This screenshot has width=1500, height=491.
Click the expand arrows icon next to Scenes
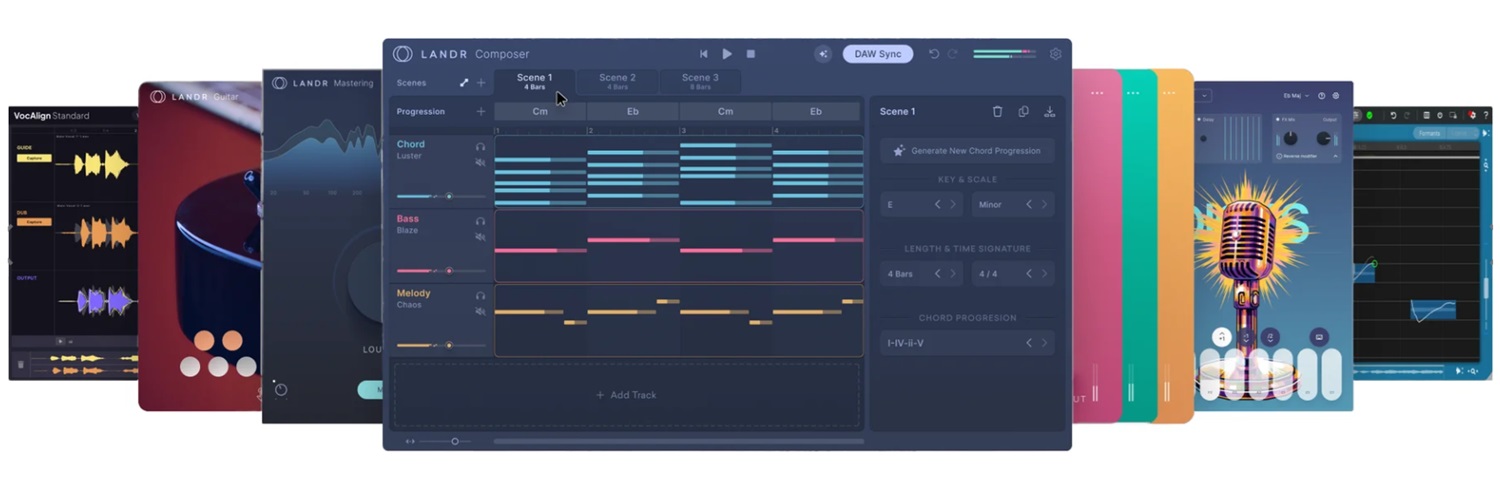click(464, 83)
